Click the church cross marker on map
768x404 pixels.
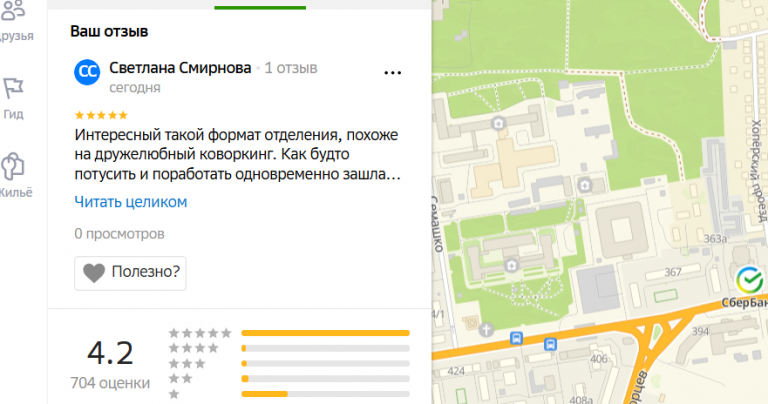[x=486, y=330]
